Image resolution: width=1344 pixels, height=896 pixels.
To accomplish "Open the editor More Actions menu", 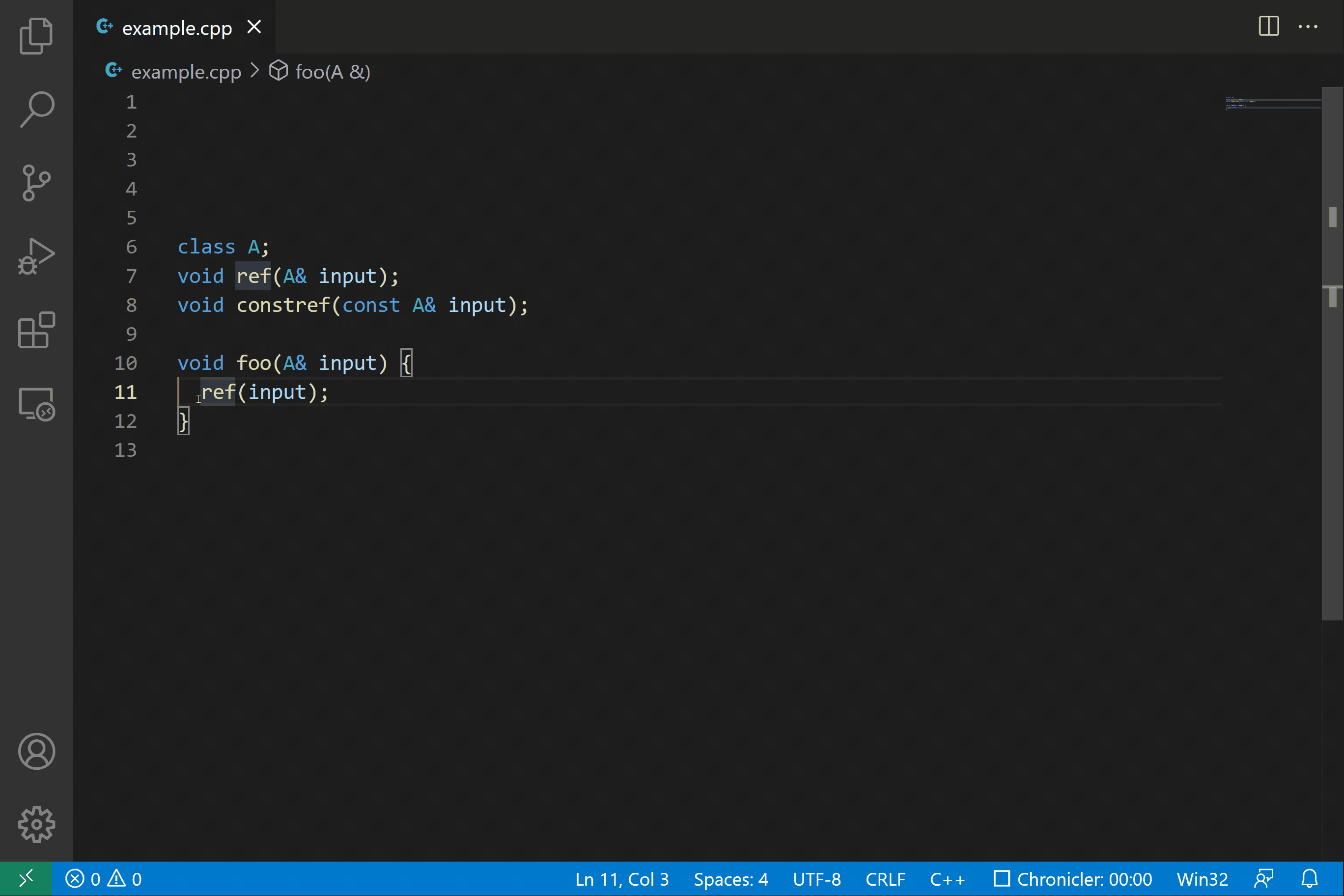I will (x=1308, y=27).
